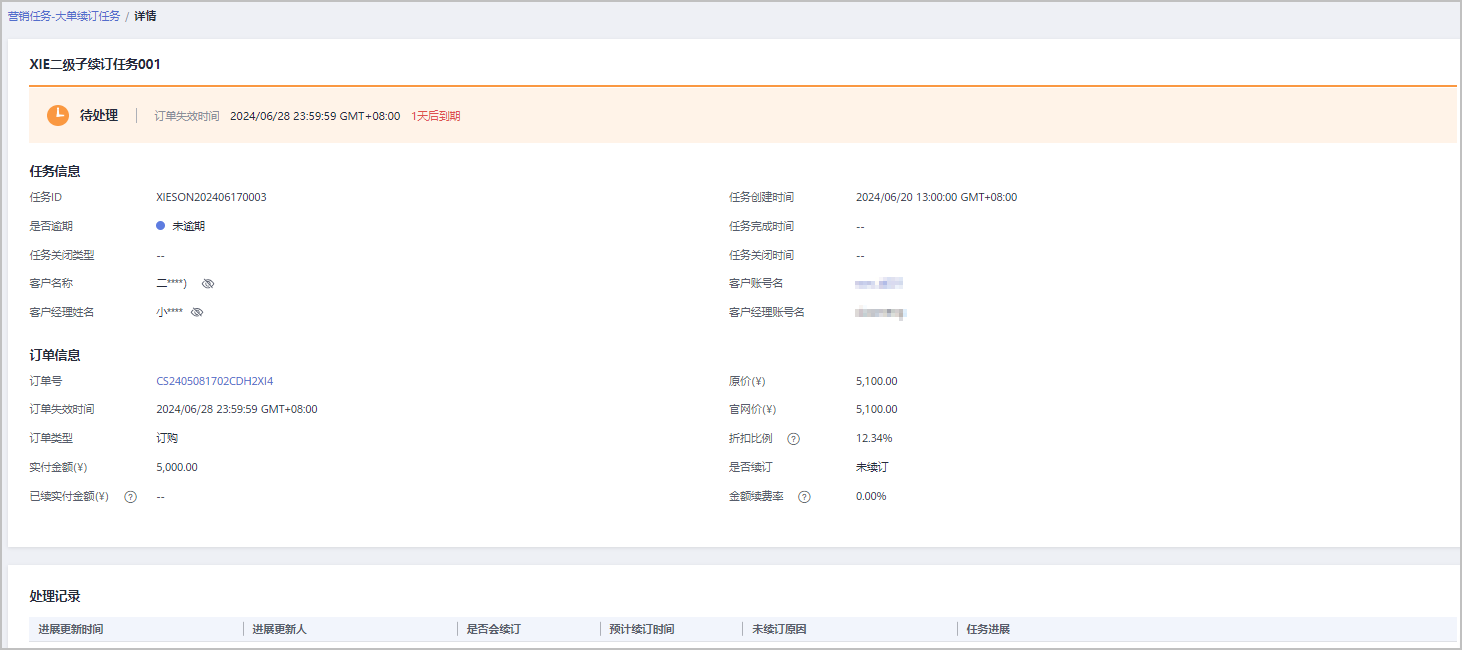
Task: Click the 进展更新时间 column header
Action: (x=71, y=629)
